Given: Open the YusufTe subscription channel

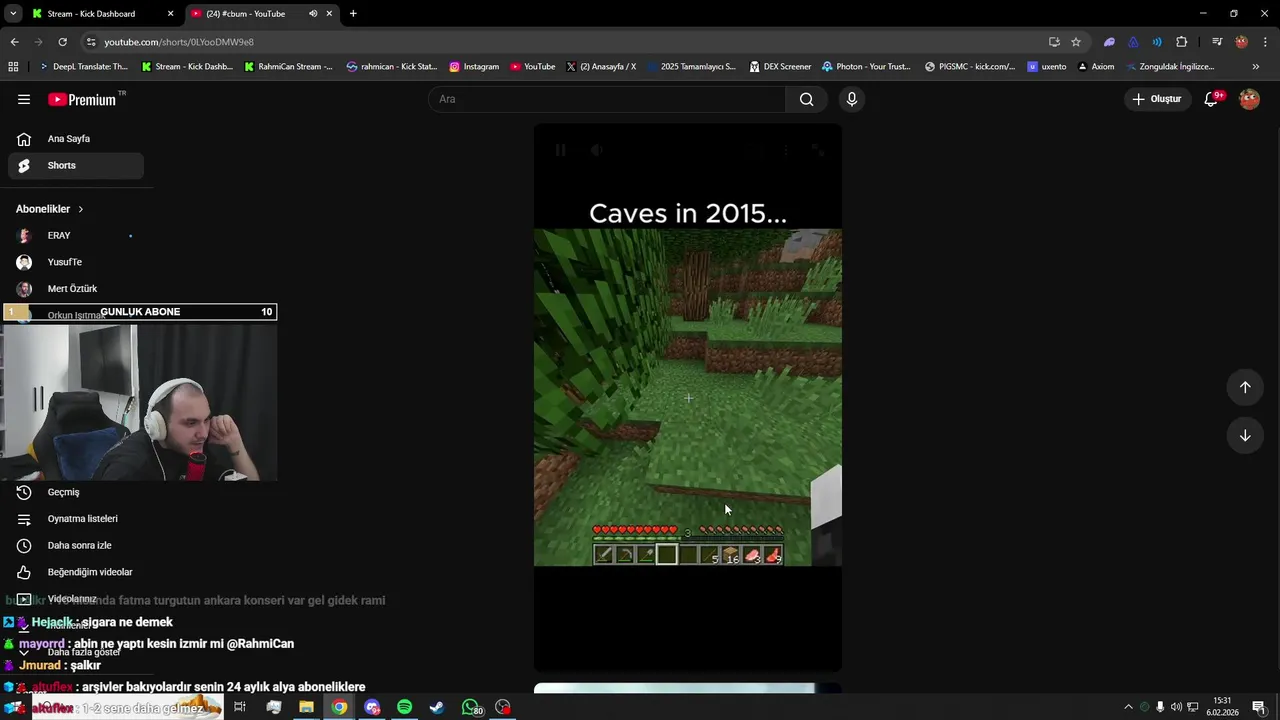Looking at the screenshot, I should (76, 262).
